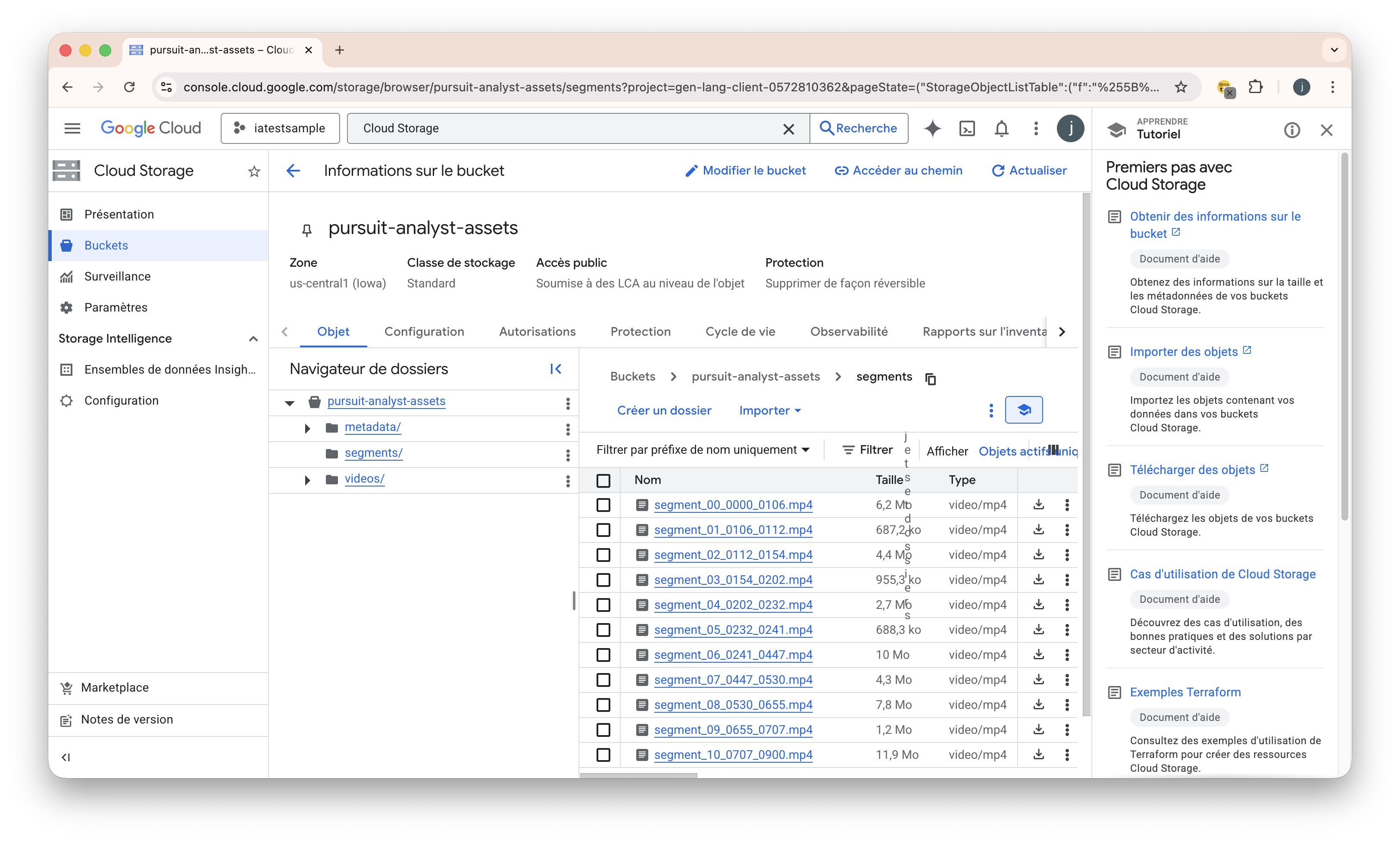
Task: Pin the pursuit-analyst-assets bucket
Action: point(306,230)
